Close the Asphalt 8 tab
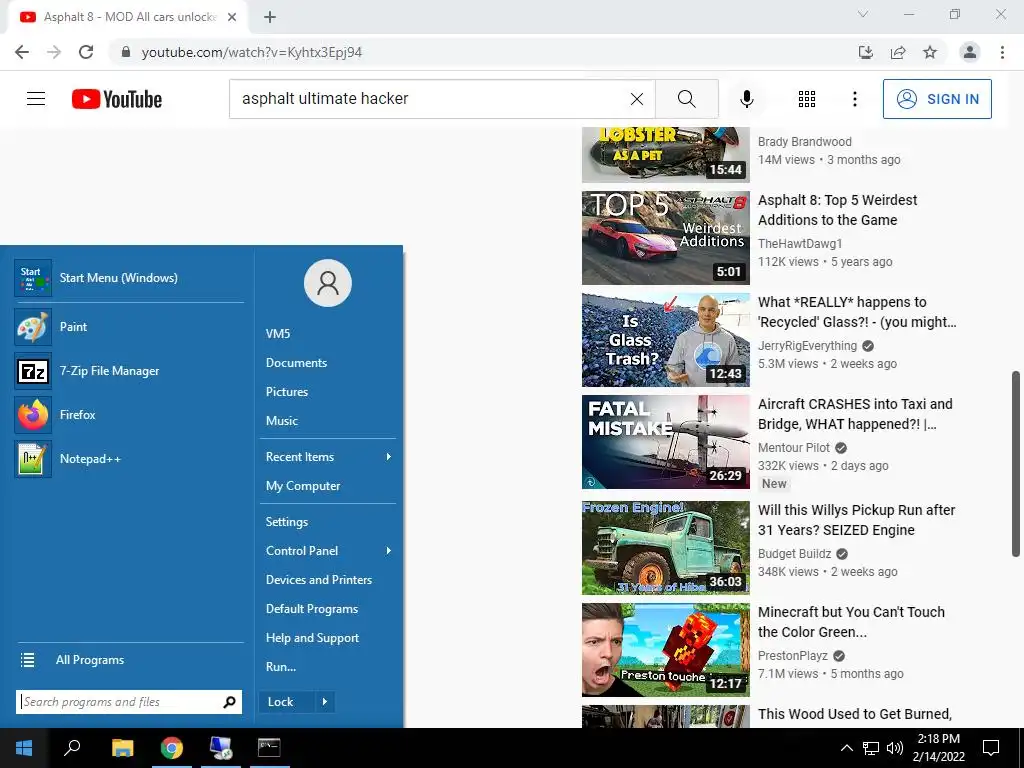Screen dimensions: 1024x768 click(232, 17)
